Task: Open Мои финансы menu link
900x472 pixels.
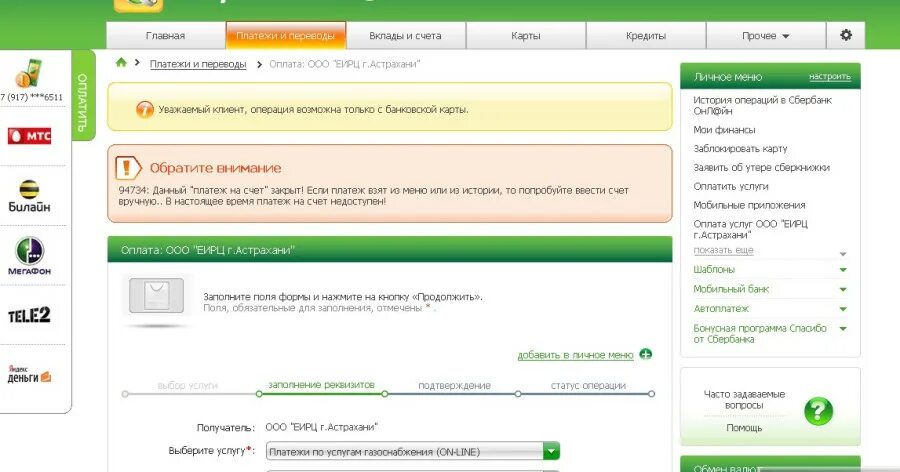Action: (724, 130)
